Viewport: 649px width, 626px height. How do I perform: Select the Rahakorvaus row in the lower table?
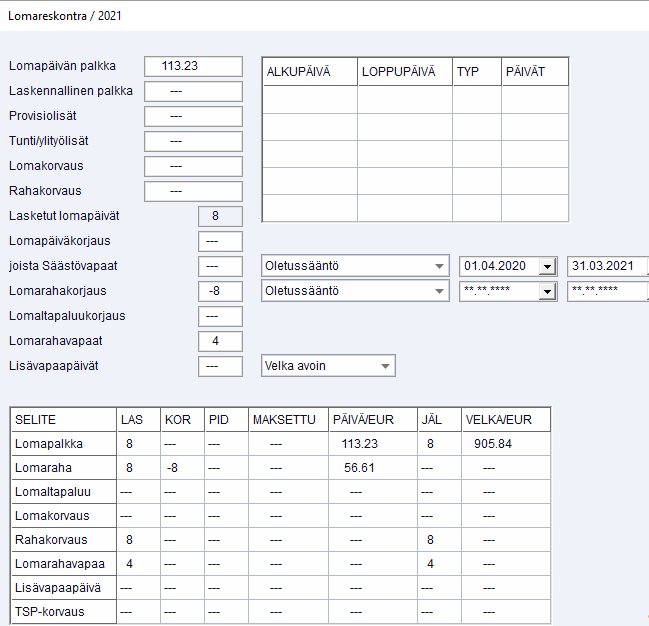click(x=62, y=540)
